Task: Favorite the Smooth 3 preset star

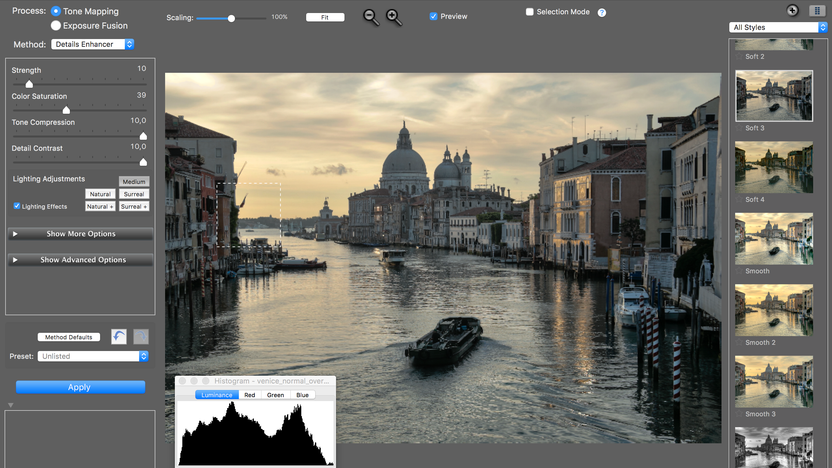Action: 739,414
